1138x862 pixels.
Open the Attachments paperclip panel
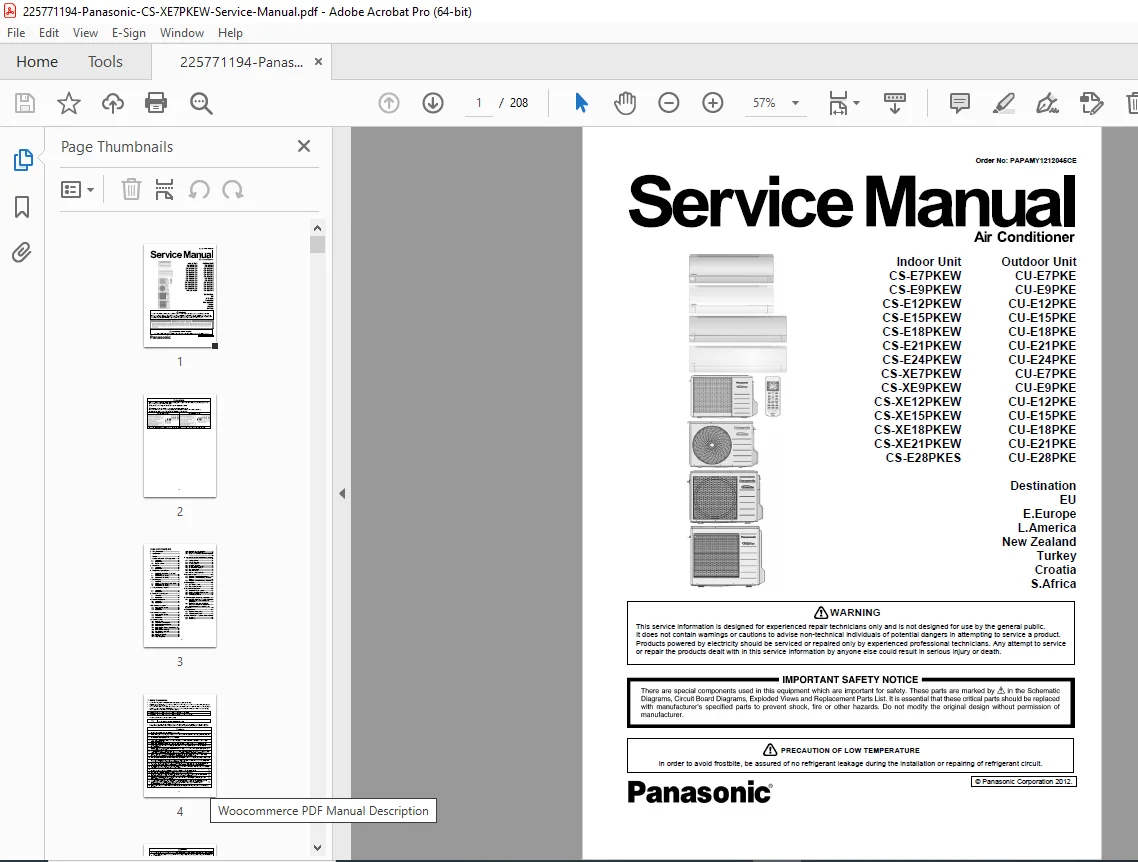pyautogui.click(x=22, y=253)
